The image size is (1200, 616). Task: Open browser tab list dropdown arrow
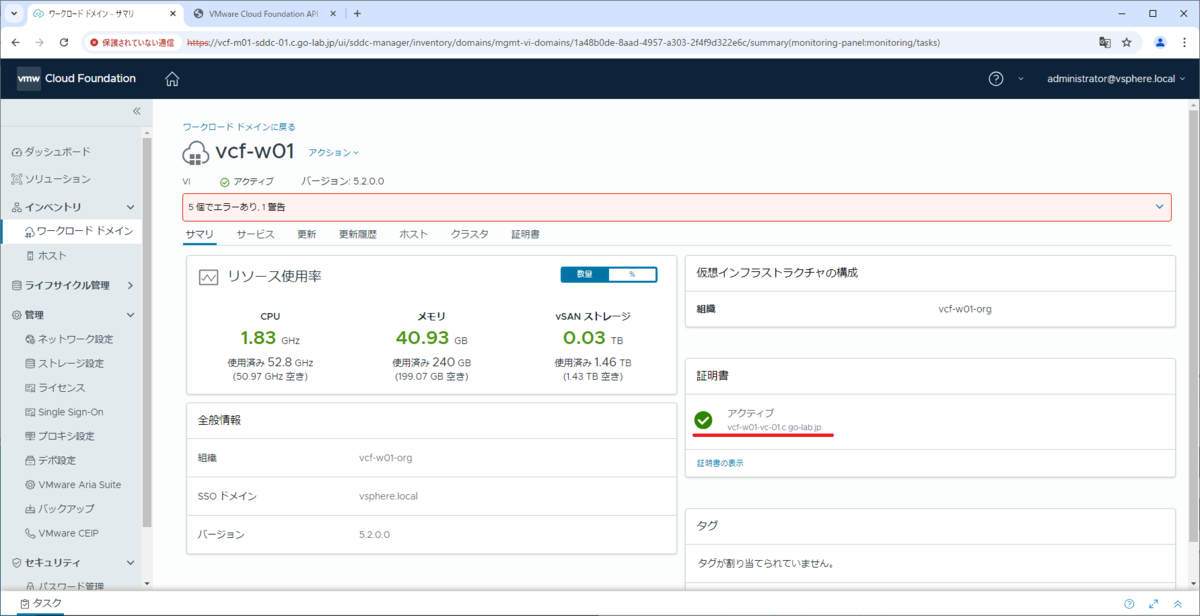pyautogui.click(x=12, y=14)
